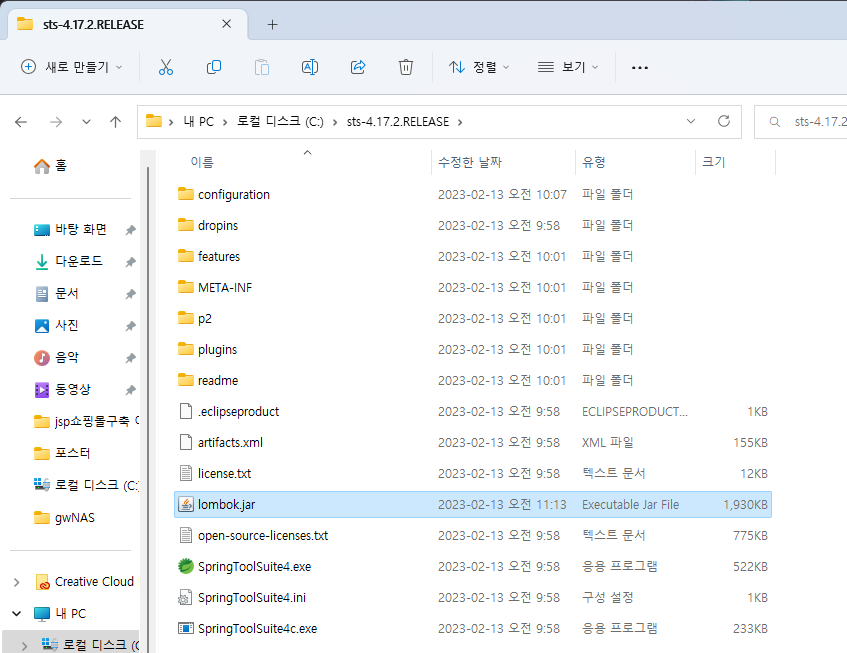Open gwNAS folder in sidebar
Viewport: 847px width, 653px height.
click(64, 518)
